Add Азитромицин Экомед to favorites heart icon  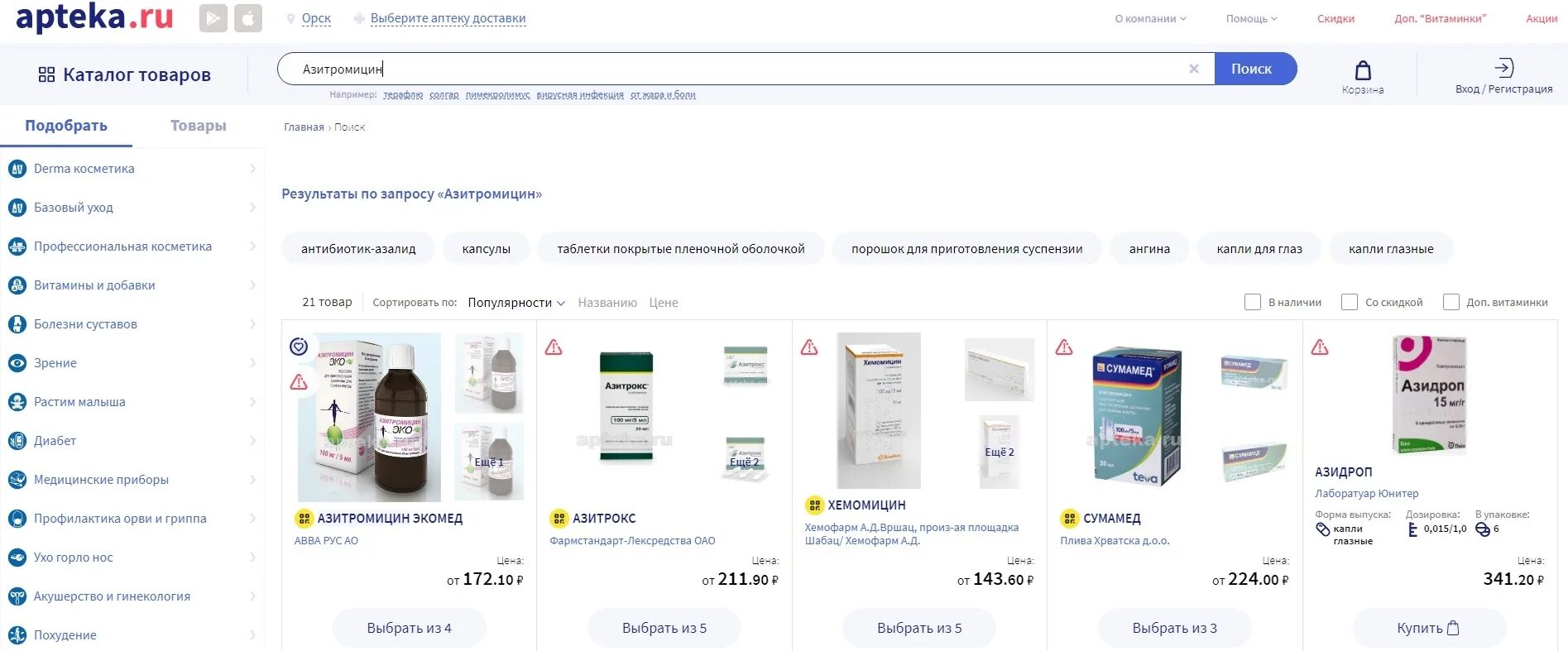(299, 347)
